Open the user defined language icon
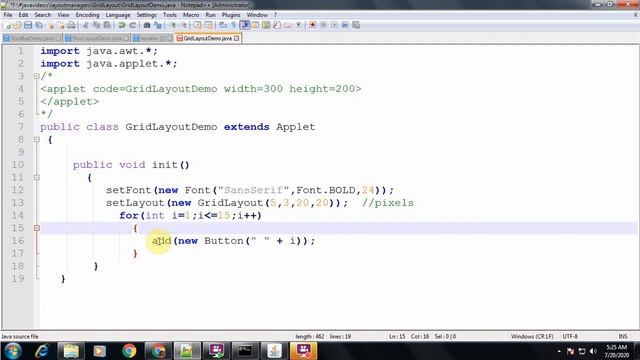640x360 pixels. pos(256,25)
